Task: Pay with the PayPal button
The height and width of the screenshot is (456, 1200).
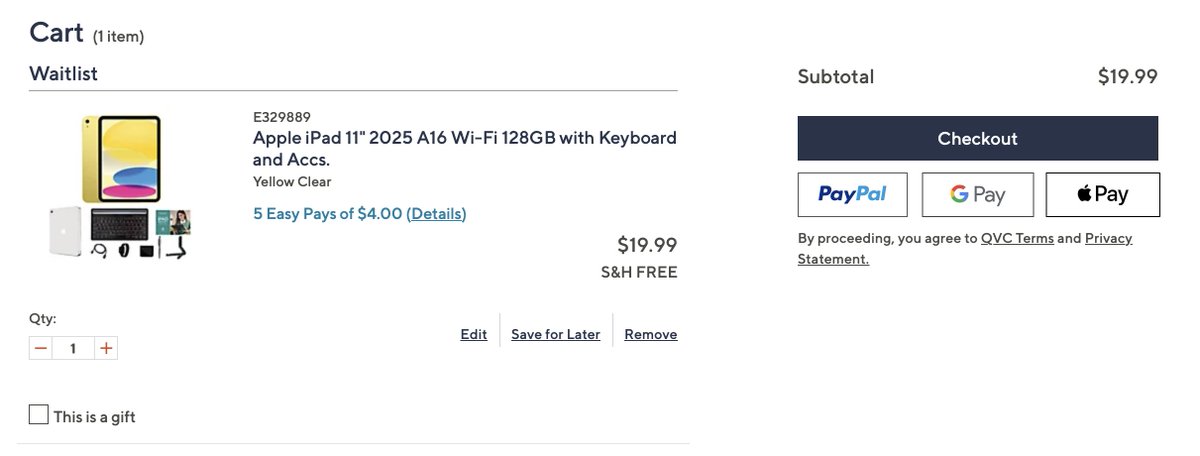Action: coord(852,195)
